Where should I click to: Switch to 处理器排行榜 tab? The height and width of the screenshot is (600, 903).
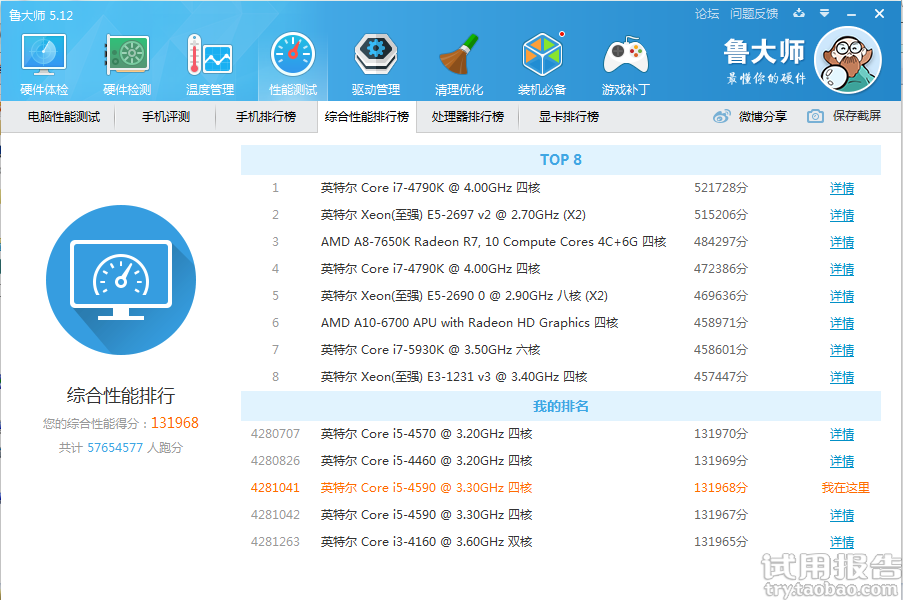pyautogui.click(x=468, y=117)
